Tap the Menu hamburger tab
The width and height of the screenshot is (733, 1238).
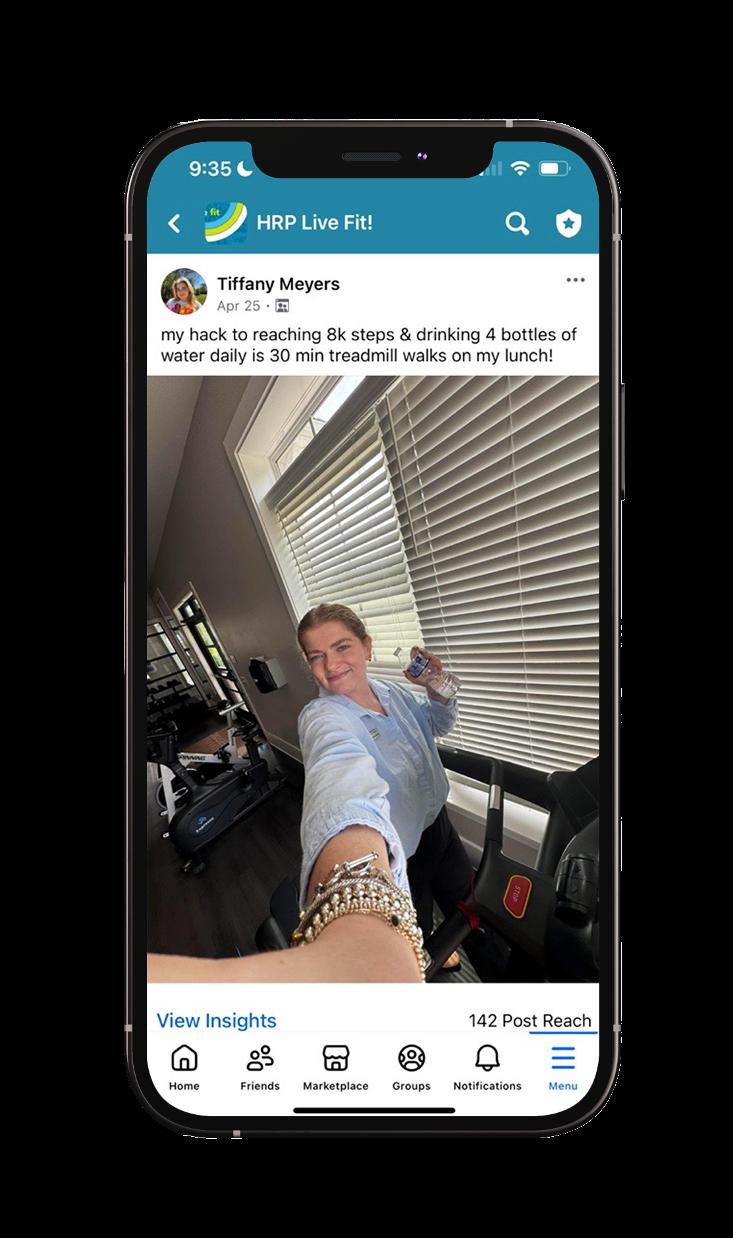[x=563, y=1067]
